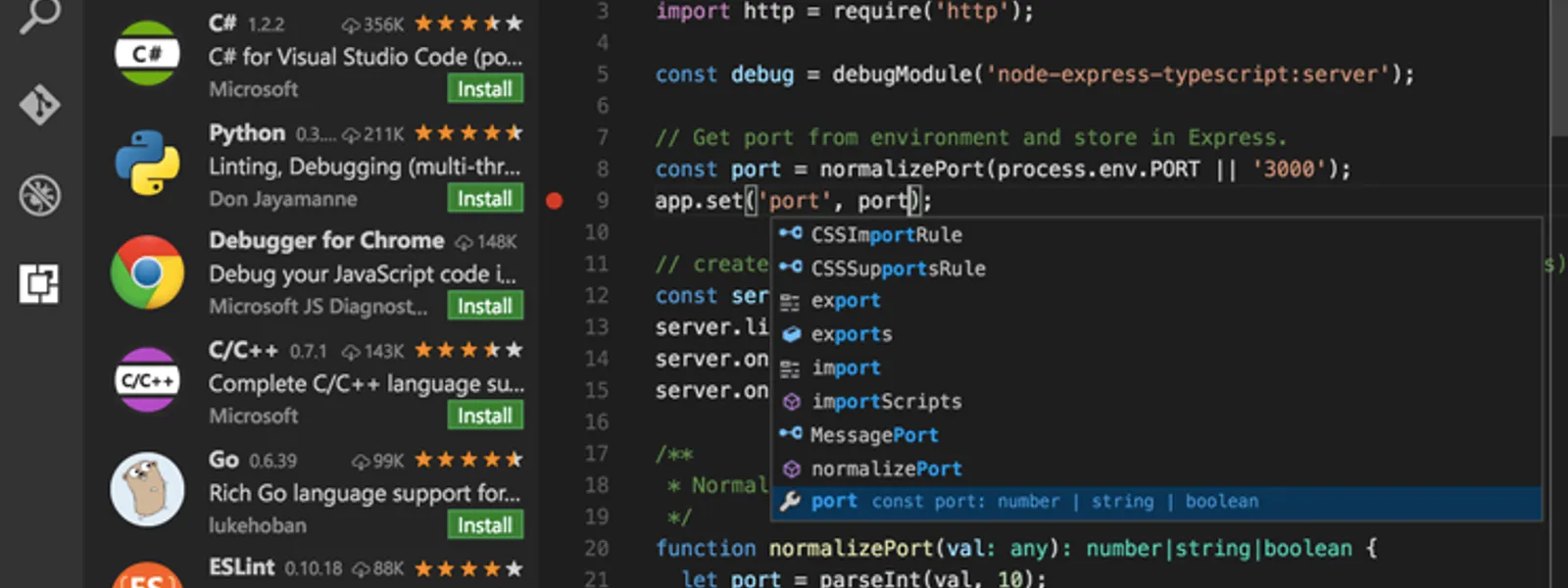
Task: Open the Debug view icon
Action: pos(39,195)
